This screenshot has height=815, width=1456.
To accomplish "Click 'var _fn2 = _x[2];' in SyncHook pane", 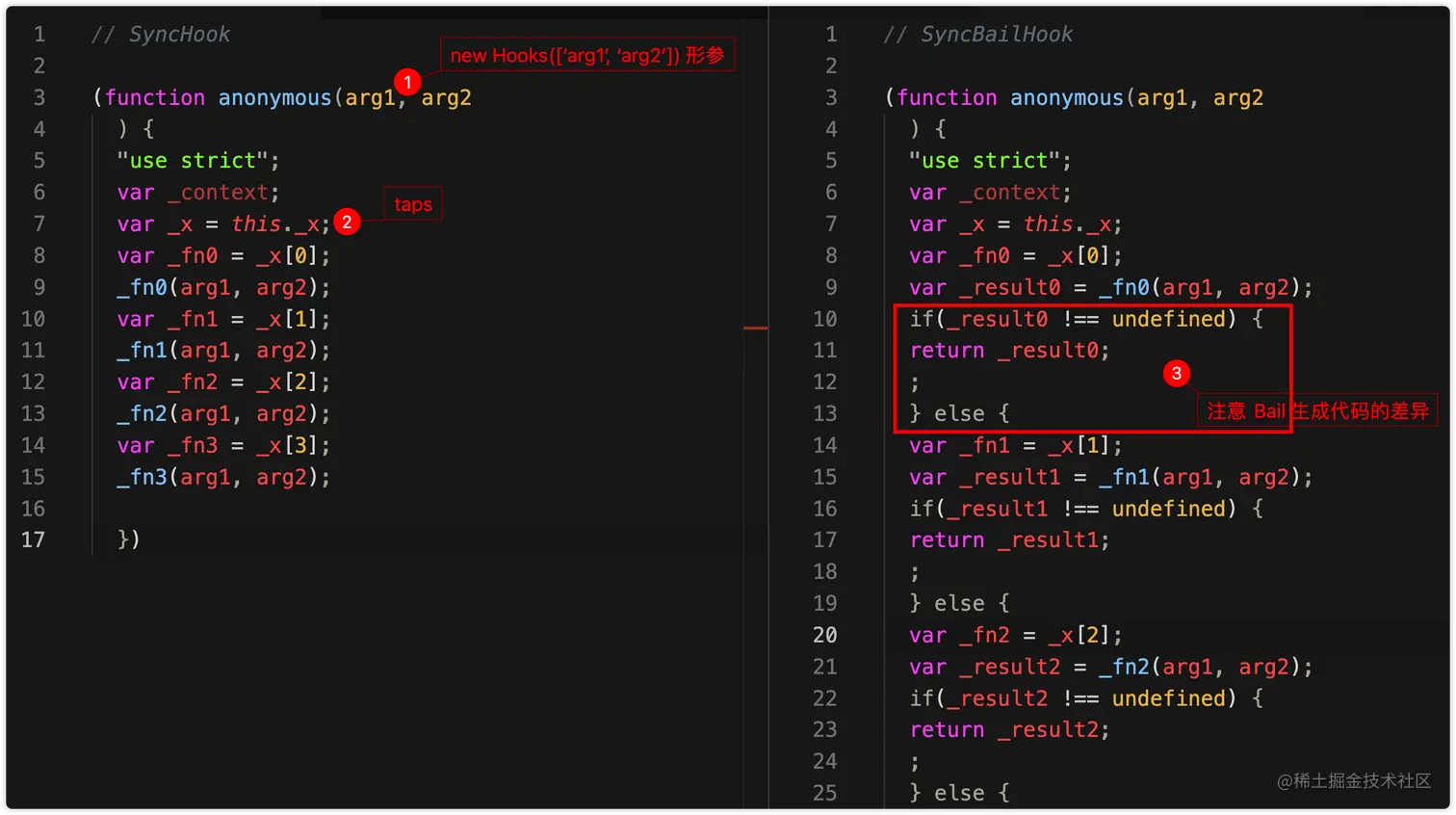I will tap(223, 382).
